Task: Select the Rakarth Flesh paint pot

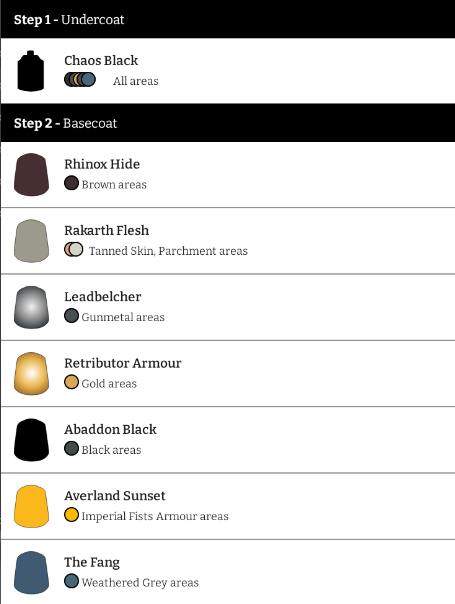Action: [x=31, y=241]
